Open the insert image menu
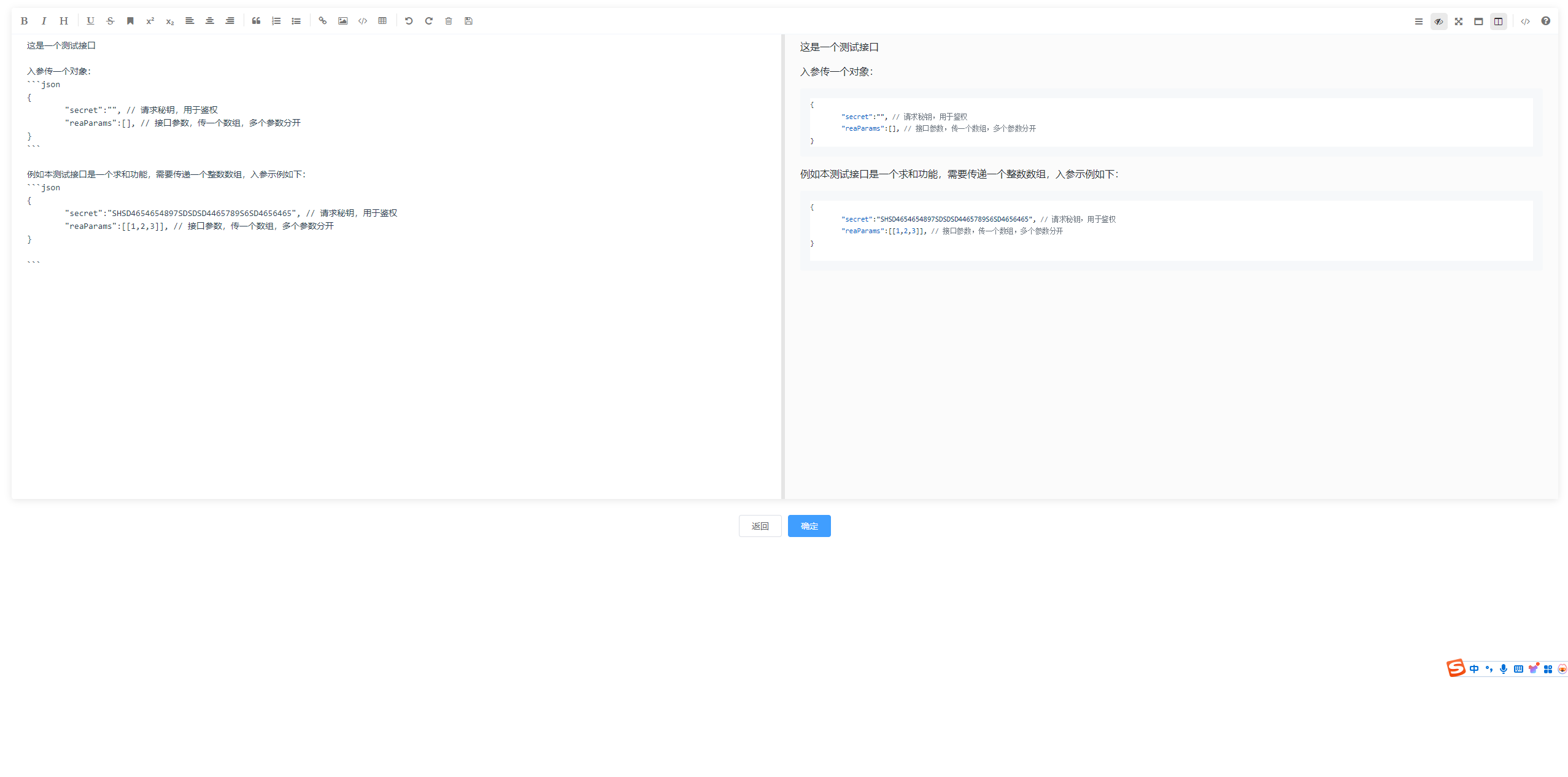The image size is (1568, 777). pos(343,21)
